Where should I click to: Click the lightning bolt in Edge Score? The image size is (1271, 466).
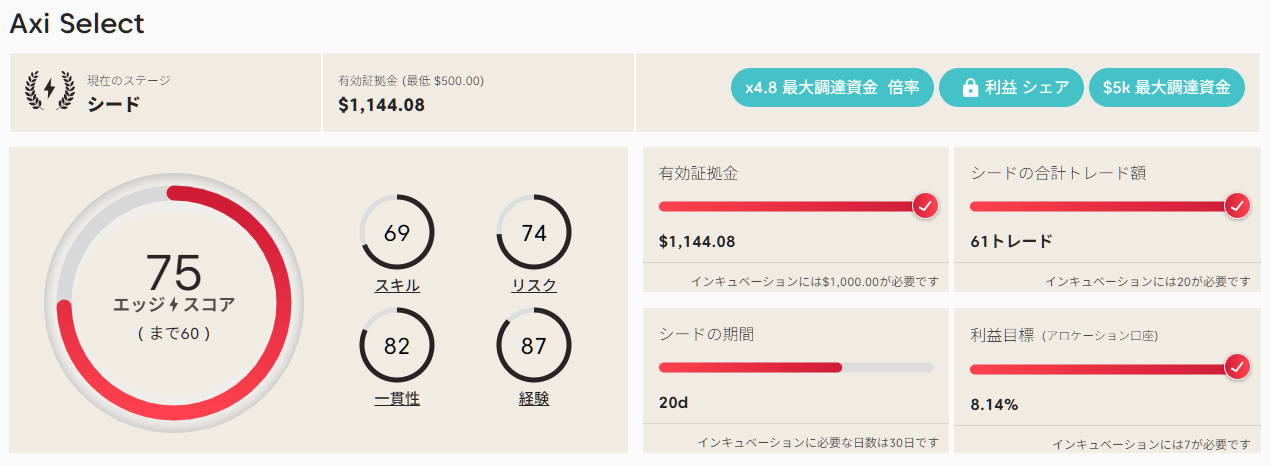(173, 304)
